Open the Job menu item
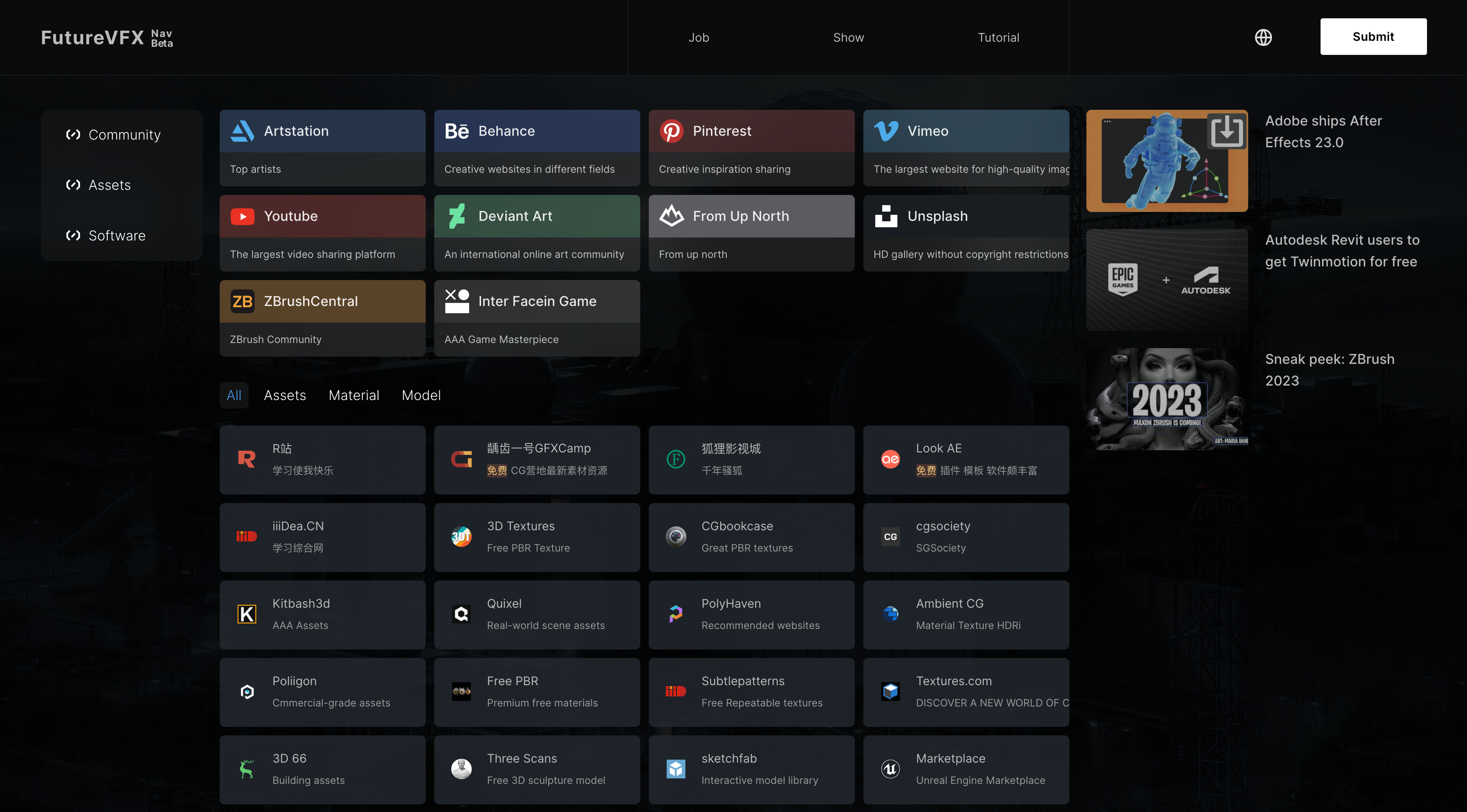The image size is (1467, 812). click(x=699, y=37)
